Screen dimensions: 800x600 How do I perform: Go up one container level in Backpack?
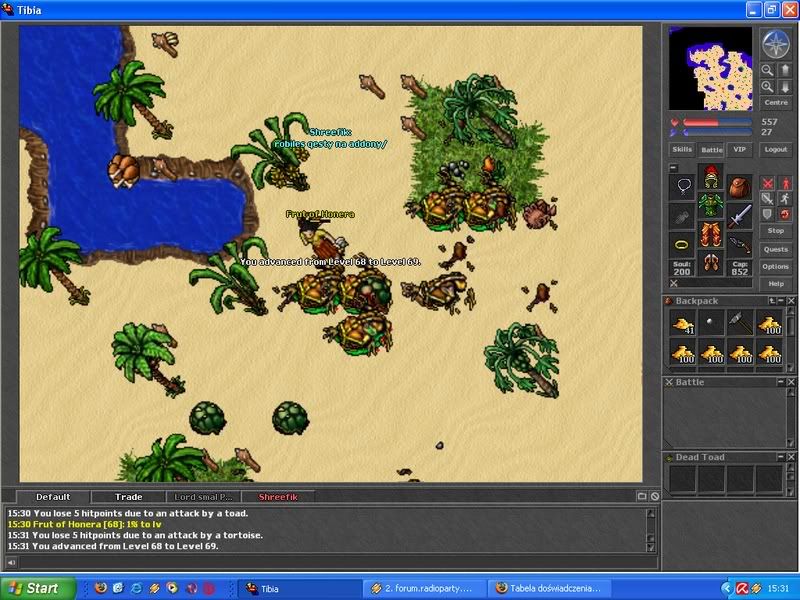pyautogui.click(x=772, y=301)
